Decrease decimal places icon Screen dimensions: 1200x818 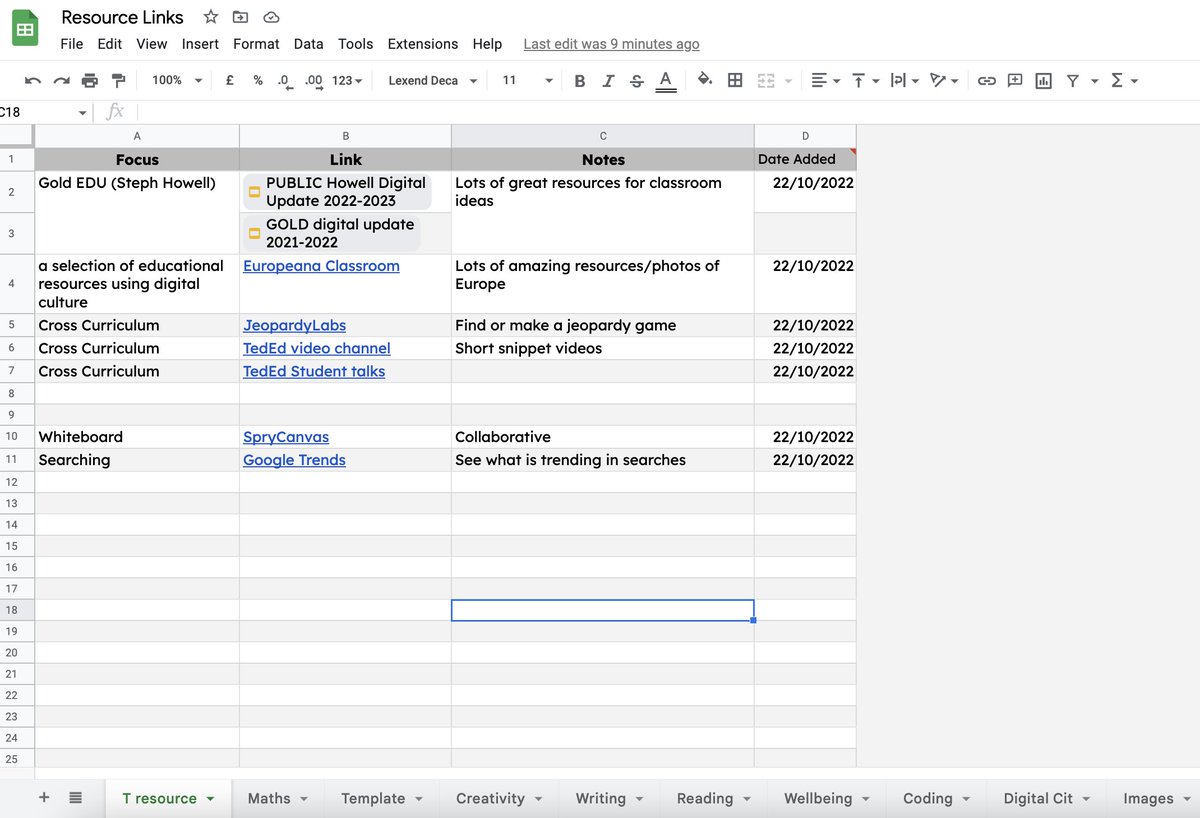pos(284,81)
